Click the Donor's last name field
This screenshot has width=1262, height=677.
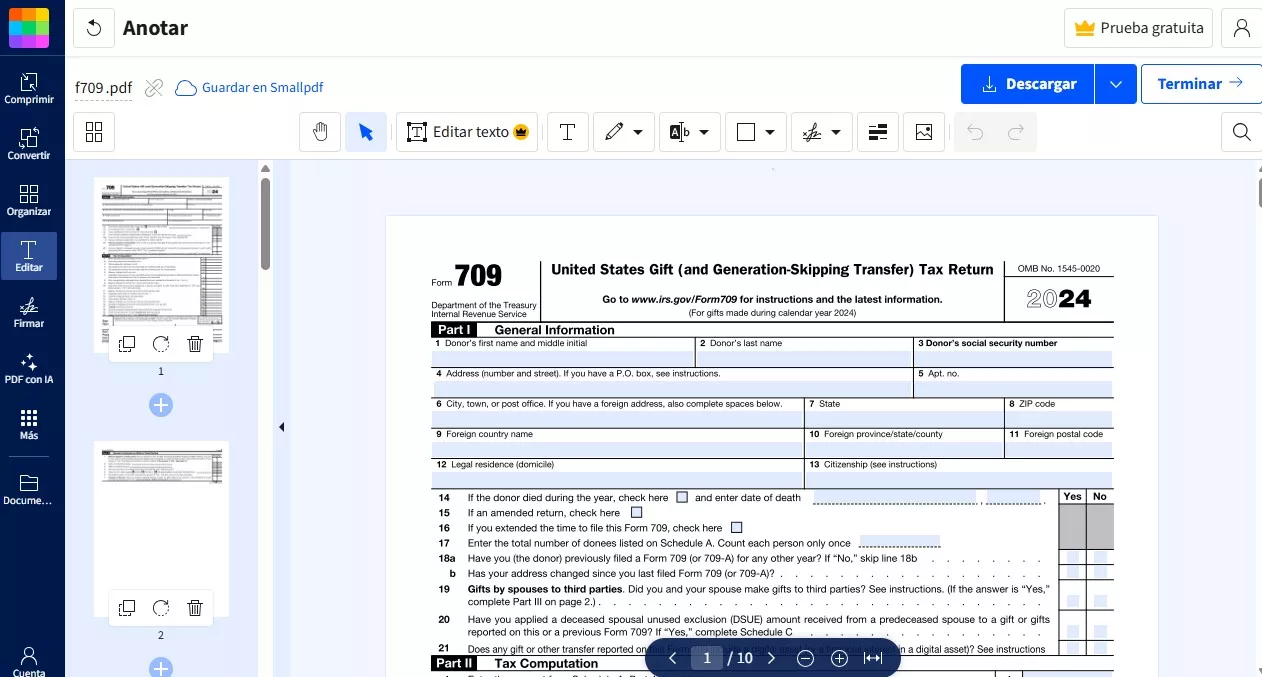point(805,358)
